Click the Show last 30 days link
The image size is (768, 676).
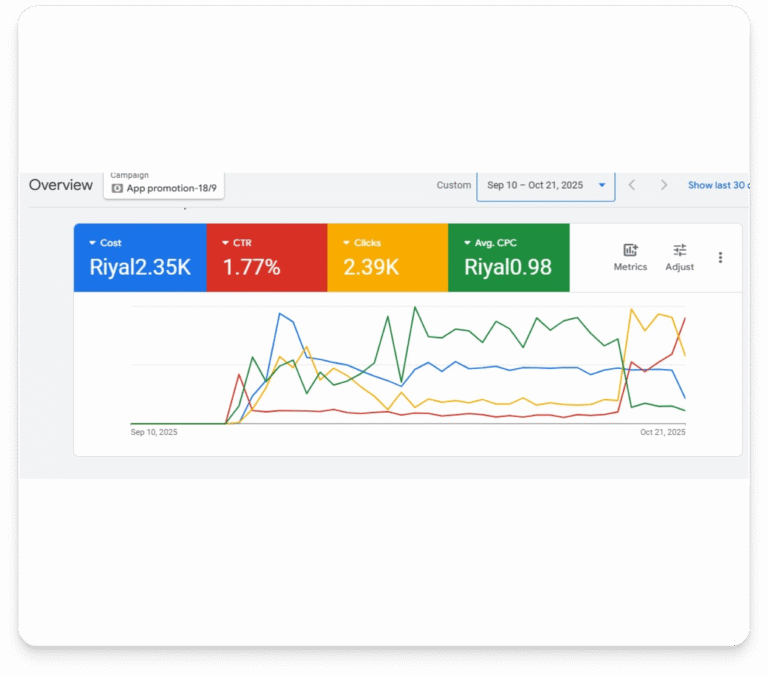tap(718, 185)
